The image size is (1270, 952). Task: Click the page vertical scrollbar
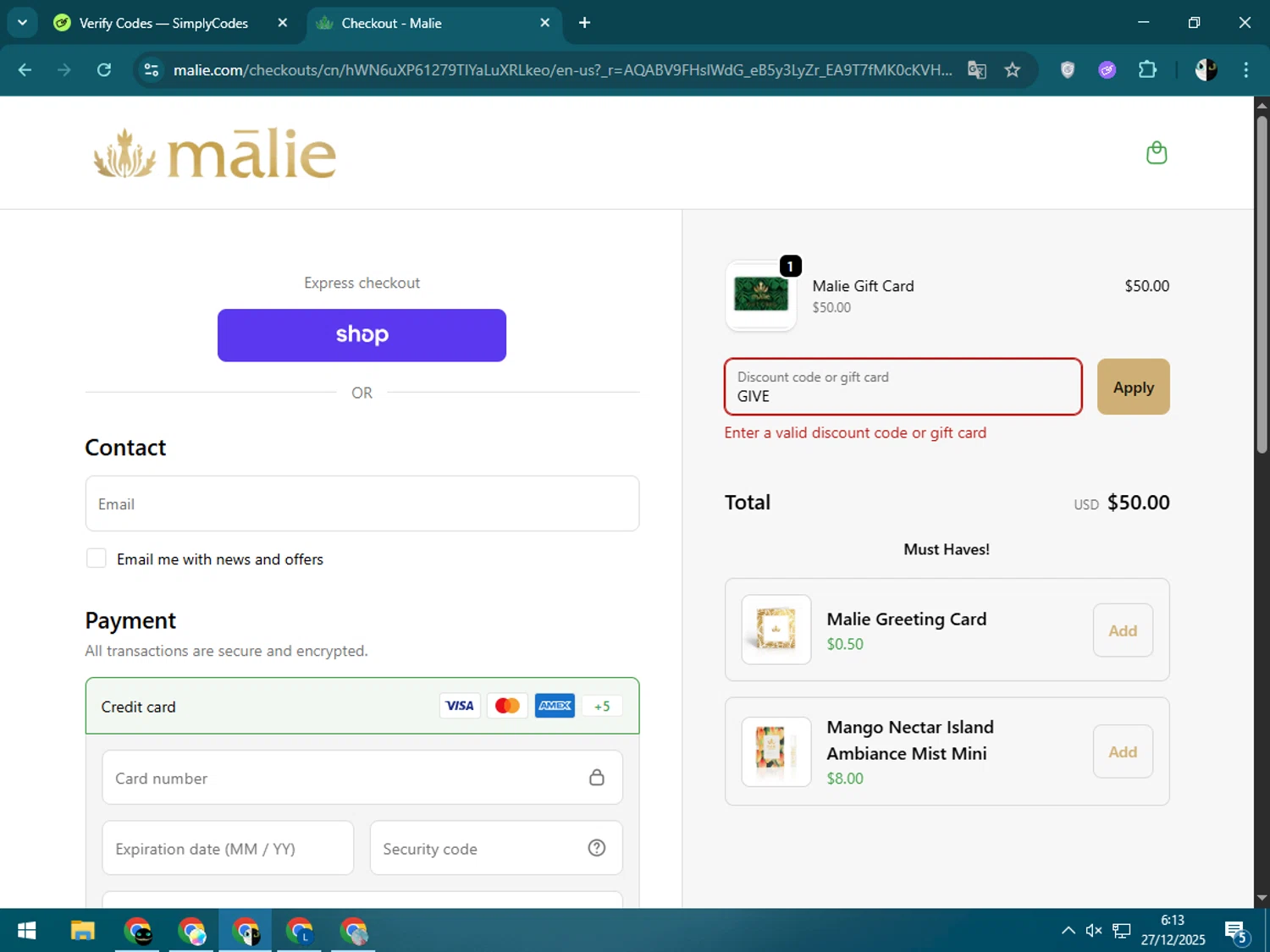click(x=1262, y=284)
